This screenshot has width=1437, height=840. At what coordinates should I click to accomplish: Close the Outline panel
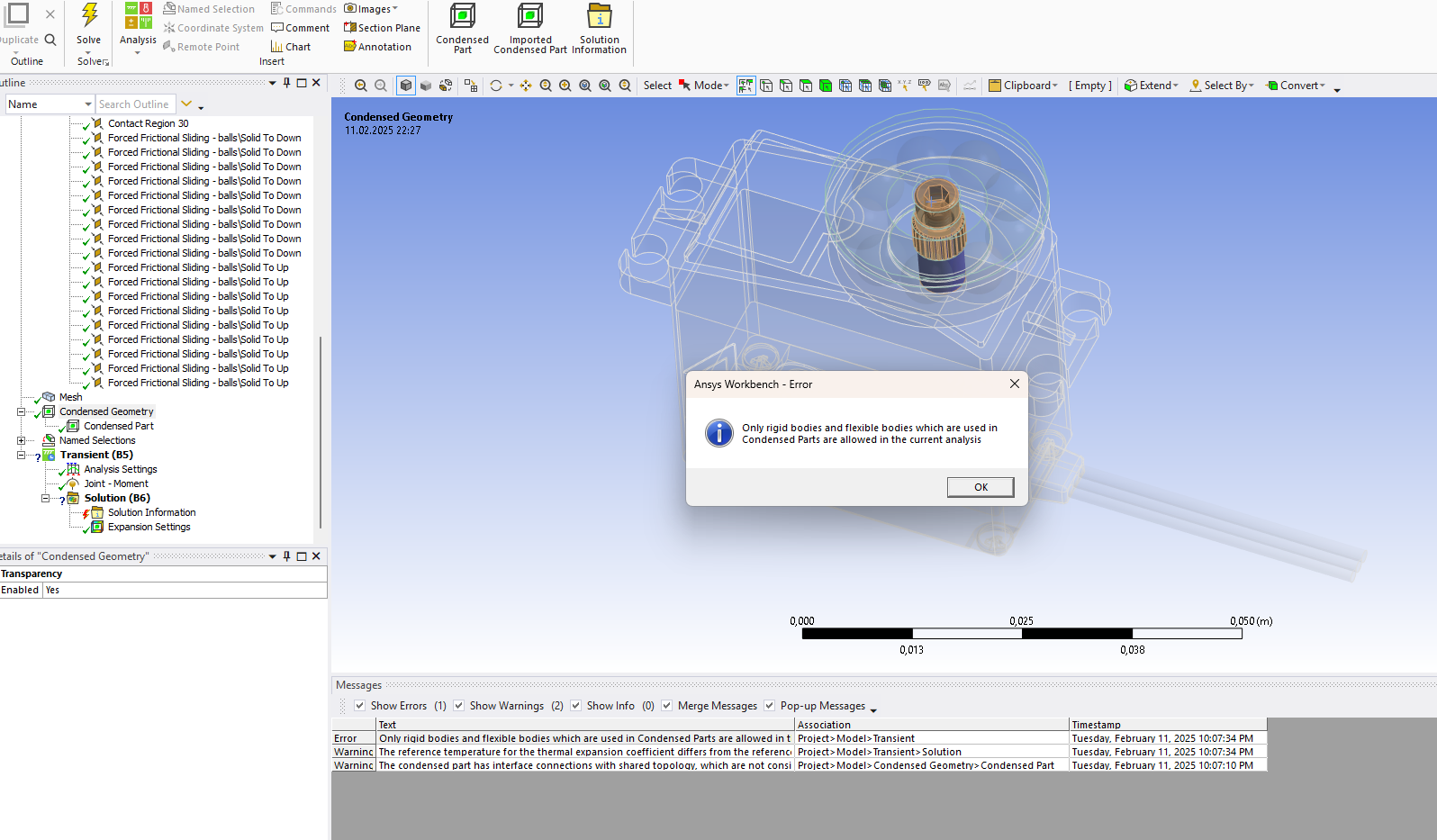[x=316, y=83]
